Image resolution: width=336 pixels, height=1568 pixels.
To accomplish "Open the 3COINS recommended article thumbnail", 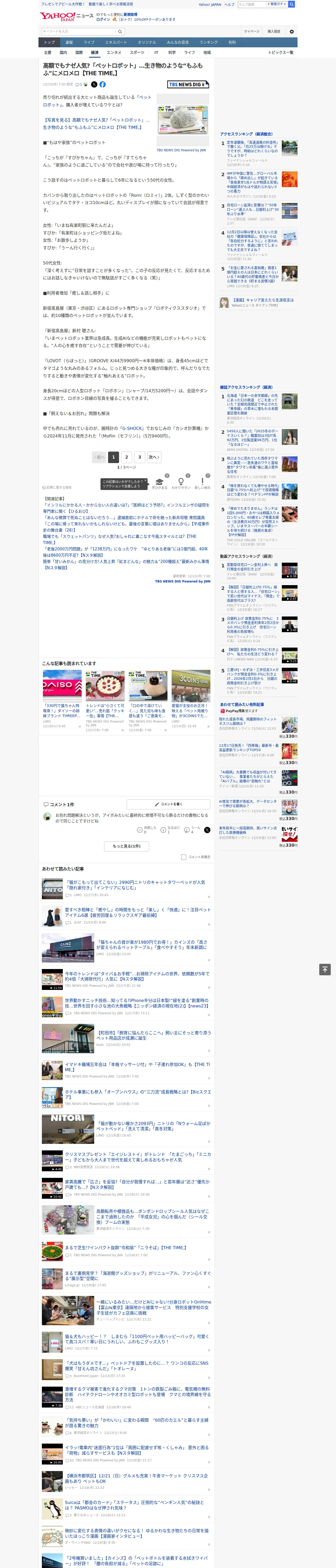I will click(191, 686).
